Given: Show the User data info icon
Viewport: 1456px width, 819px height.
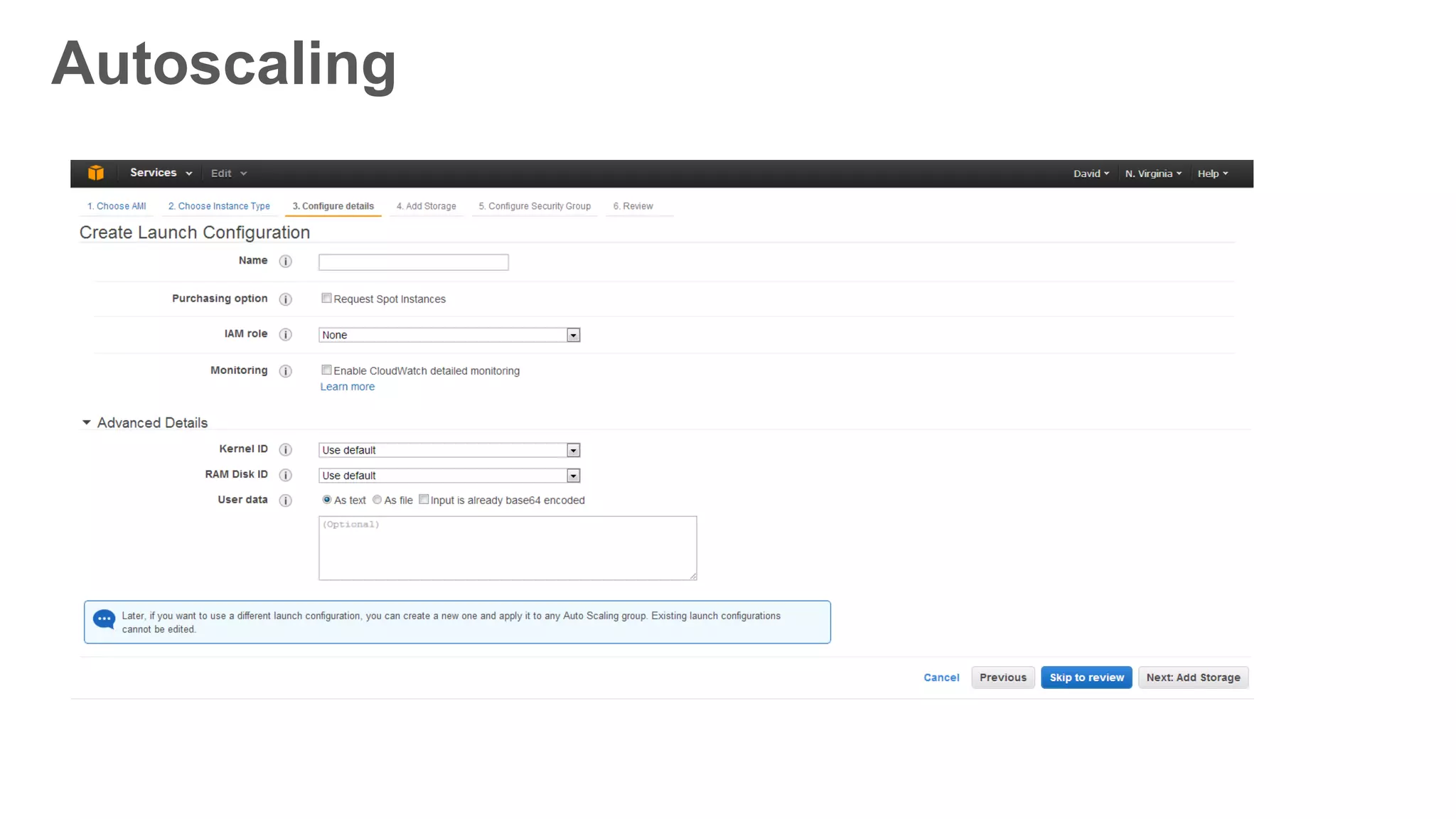Looking at the screenshot, I should [286, 500].
